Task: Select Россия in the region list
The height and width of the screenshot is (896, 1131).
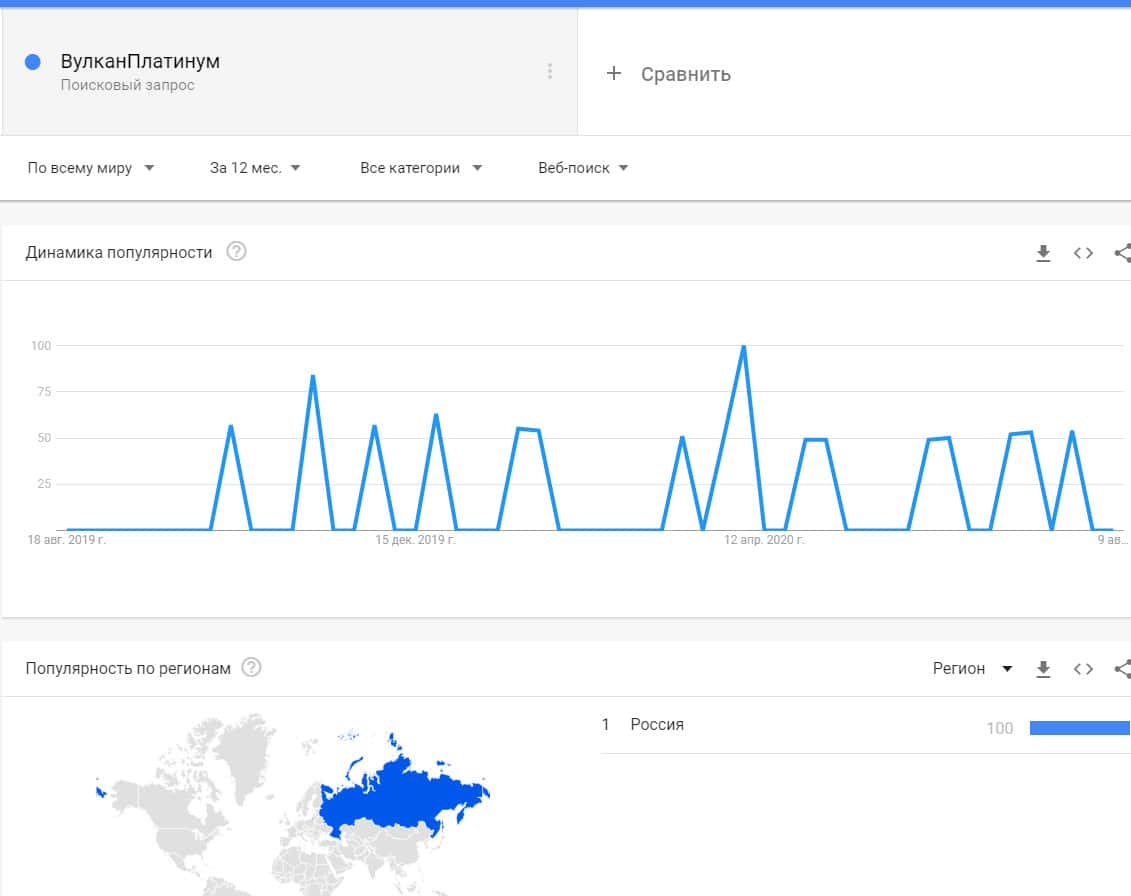Action: [x=657, y=724]
